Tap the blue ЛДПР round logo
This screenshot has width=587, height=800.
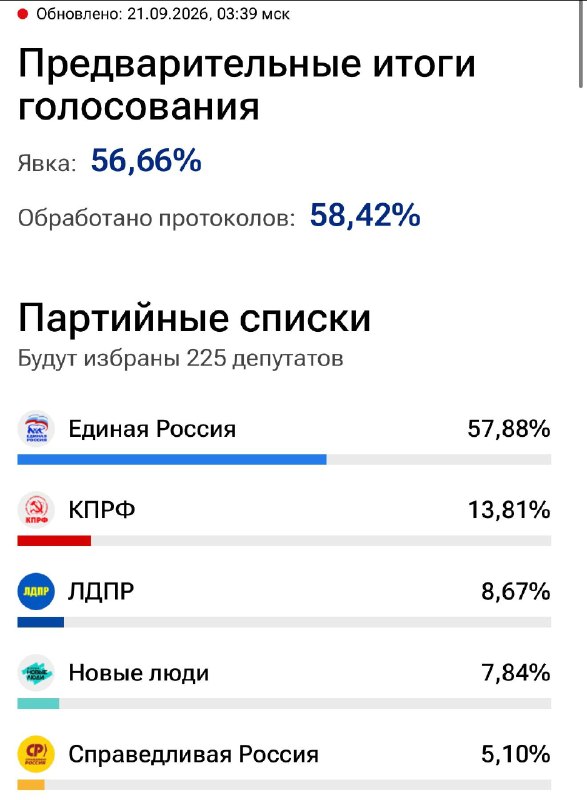point(36,591)
